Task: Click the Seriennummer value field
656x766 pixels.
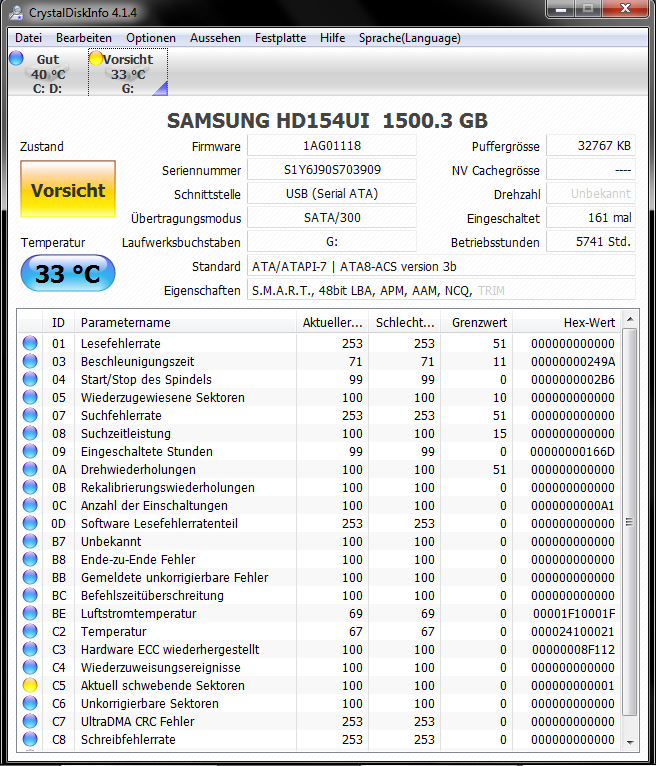Action: pyautogui.click(x=332, y=170)
